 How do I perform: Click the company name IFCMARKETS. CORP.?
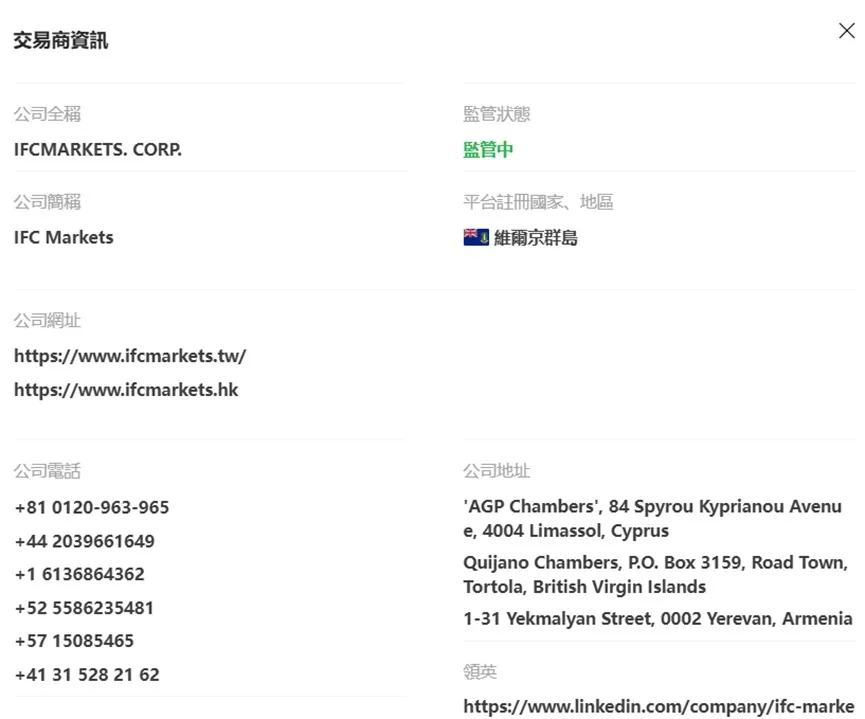(x=98, y=150)
